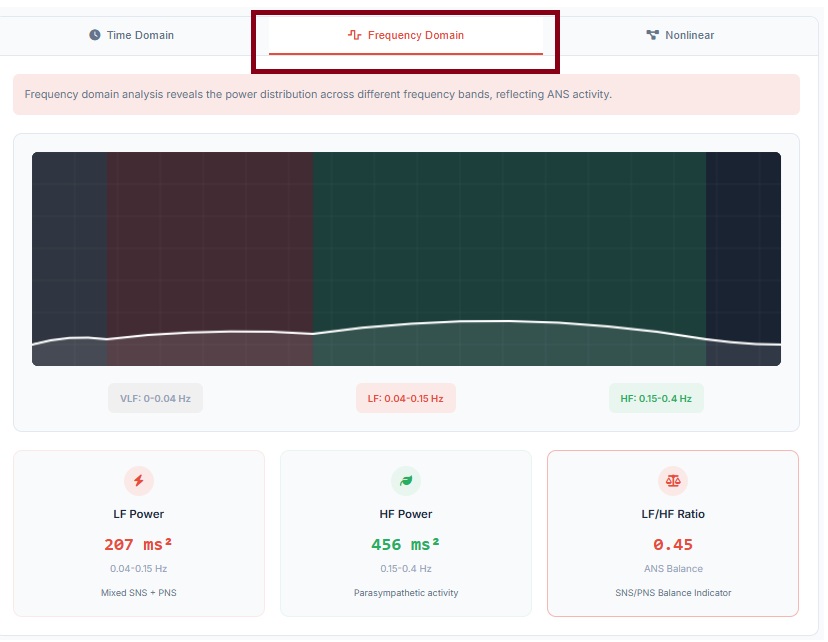Viewport: 828px width, 642px height.
Task: Click the frequency domain analysis info banner
Action: pos(406,94)
